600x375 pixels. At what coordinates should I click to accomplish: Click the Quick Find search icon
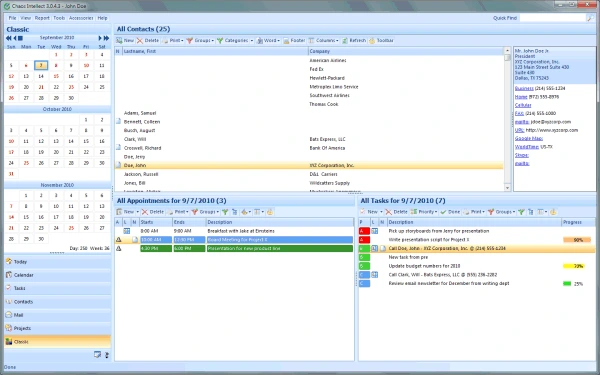pyautogui.click(x=591, y=18)
